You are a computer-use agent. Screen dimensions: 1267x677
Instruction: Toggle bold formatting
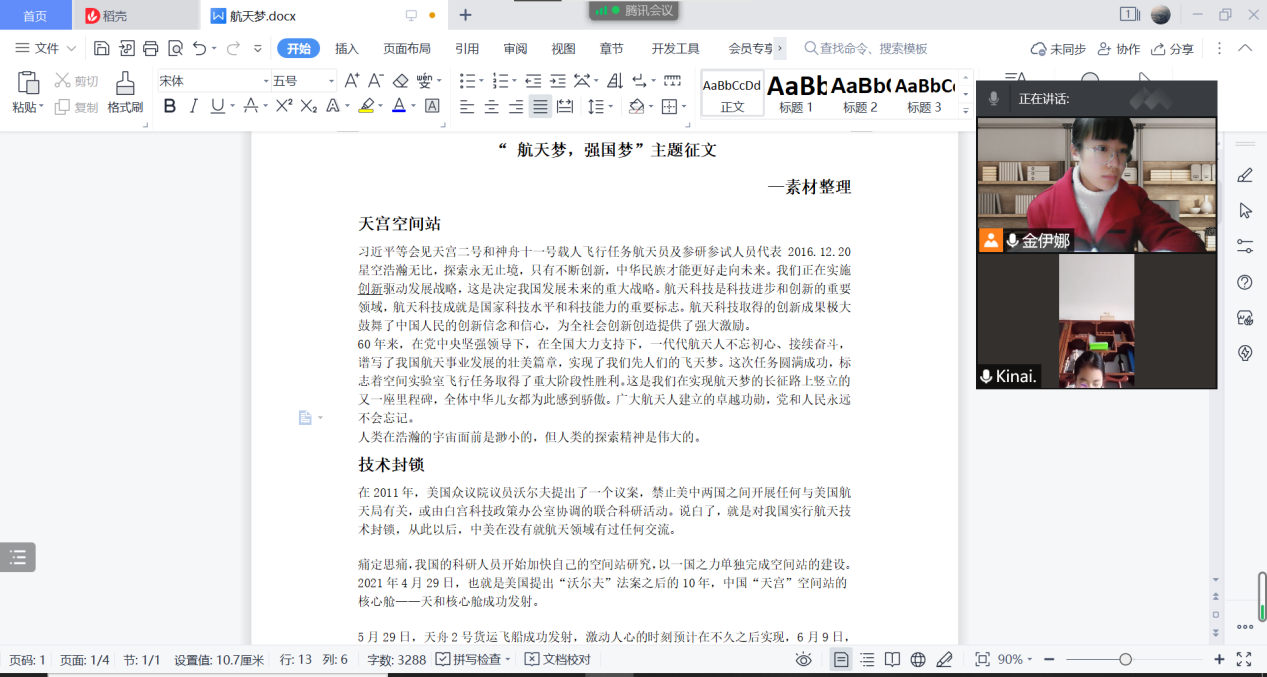click(169, 106)
